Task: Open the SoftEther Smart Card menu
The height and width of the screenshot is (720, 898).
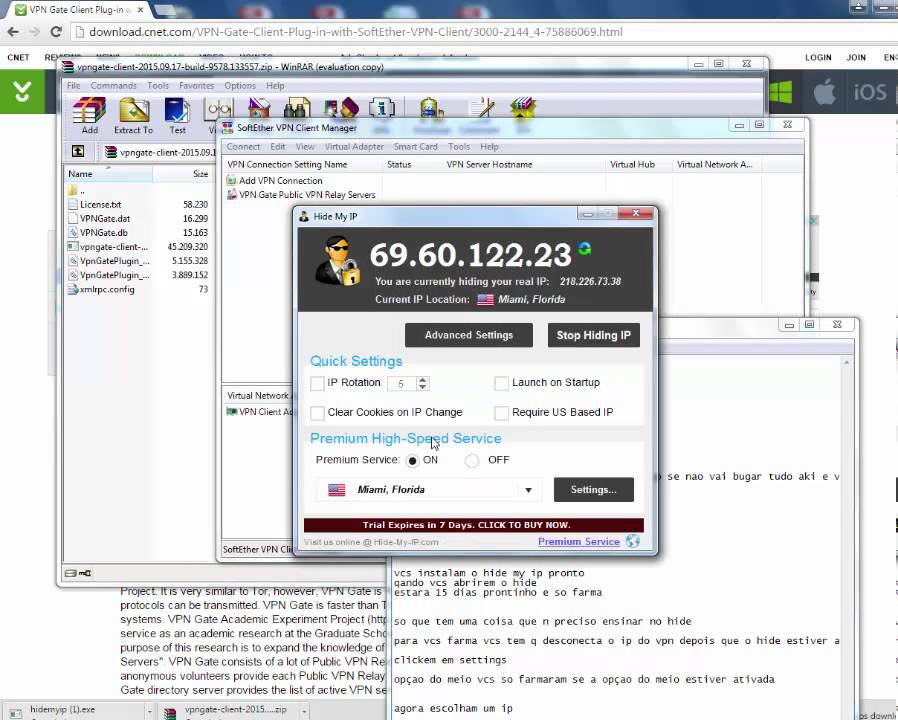Action: 416,147
